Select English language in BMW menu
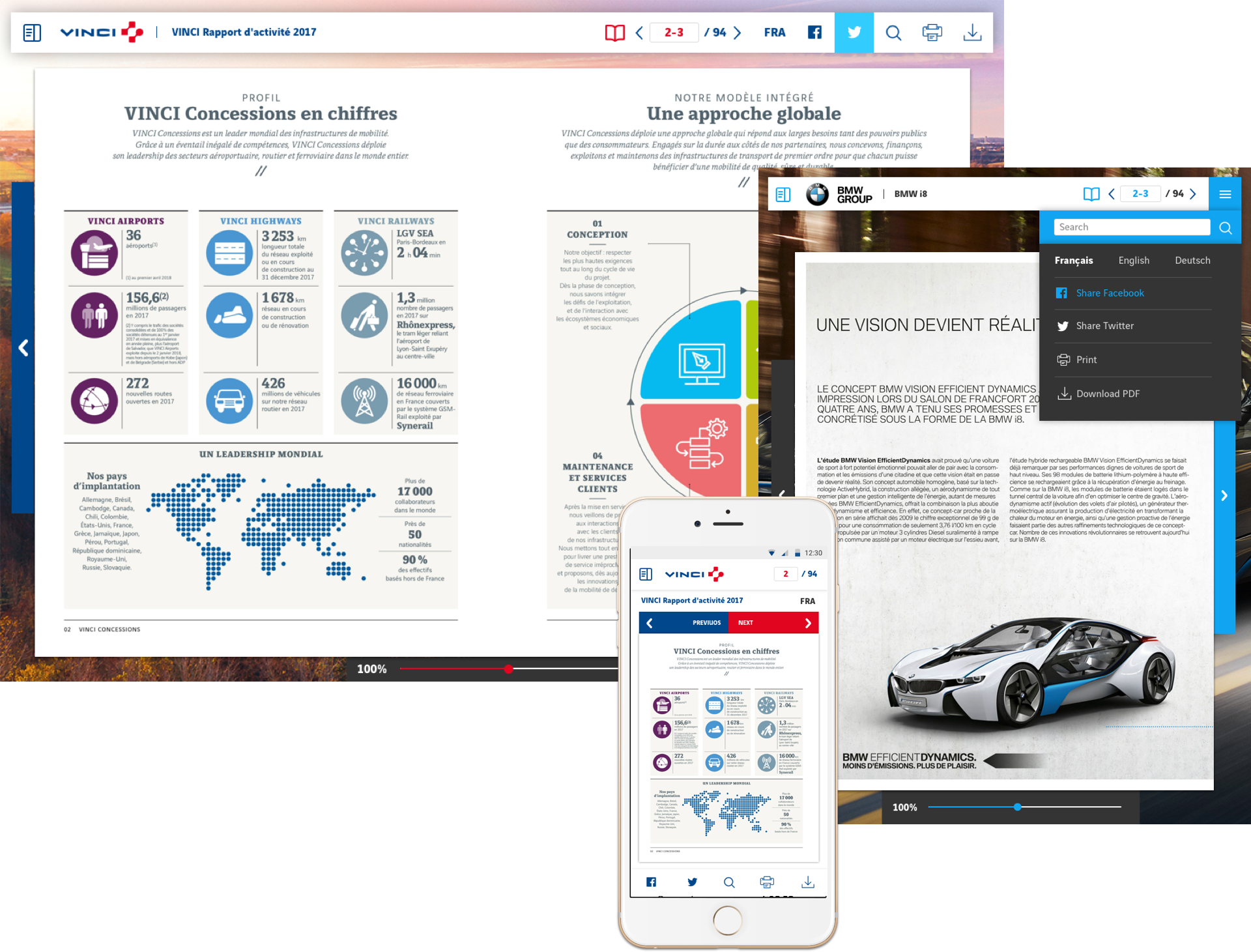 [1134, 261]
